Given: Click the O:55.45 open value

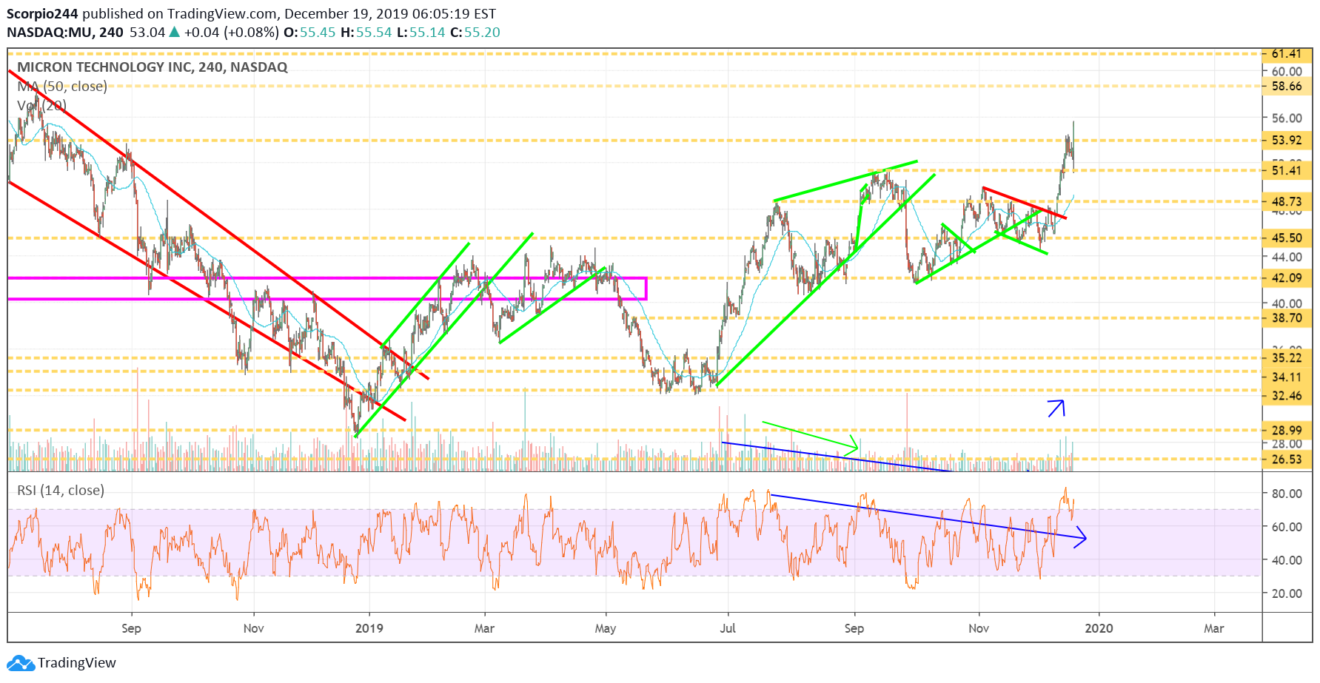Looking at the screenshot, I should pyautogui.click(x=311, y=33).
